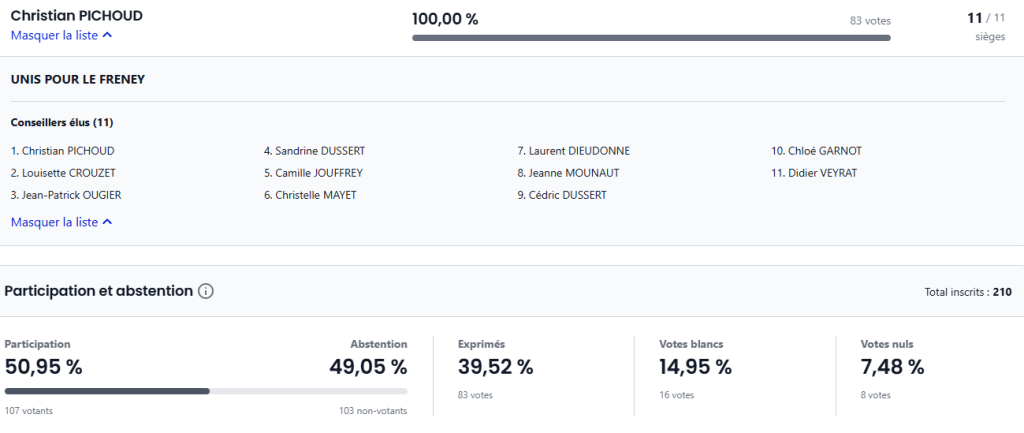Click the Conseillers élus (11) label

60,123
